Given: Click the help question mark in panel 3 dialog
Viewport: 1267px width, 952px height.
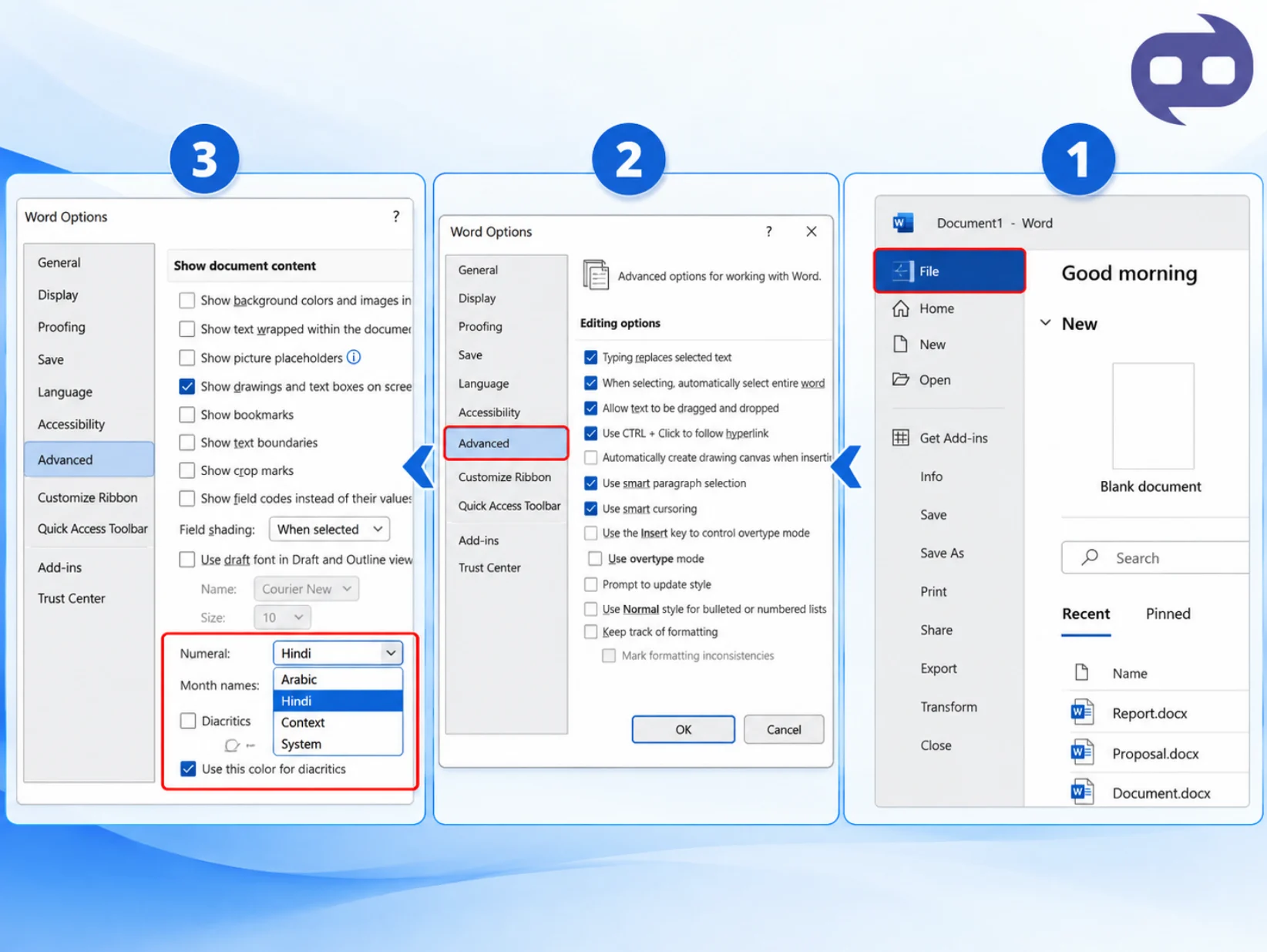Looking at the screenshot, I should click(x=396, y=217).
